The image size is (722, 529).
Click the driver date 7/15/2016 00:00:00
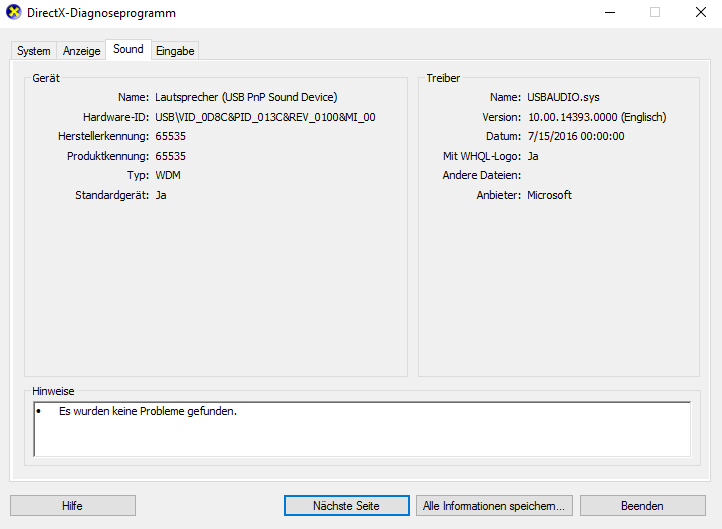click(576, 136)
